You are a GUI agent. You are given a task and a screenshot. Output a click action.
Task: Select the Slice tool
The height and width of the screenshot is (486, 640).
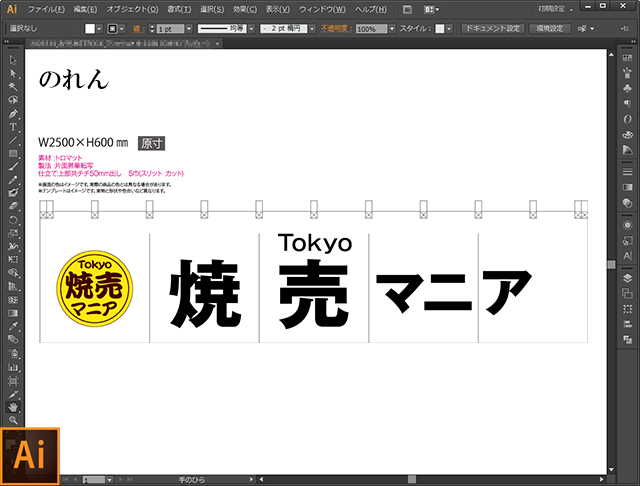point(13,394)
